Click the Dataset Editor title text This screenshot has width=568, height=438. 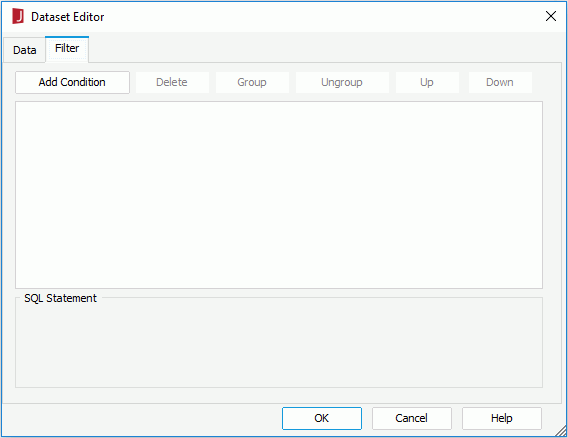68,17
